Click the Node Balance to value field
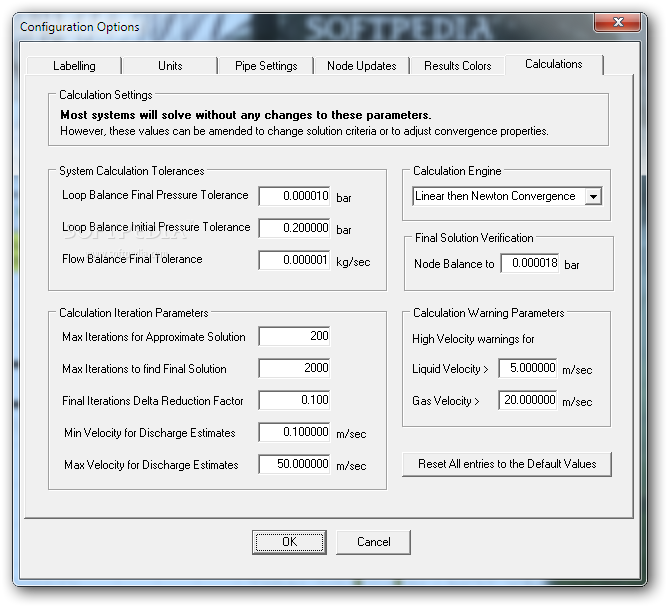The width and height of the screenshot is (668, 607). point(530,263)
